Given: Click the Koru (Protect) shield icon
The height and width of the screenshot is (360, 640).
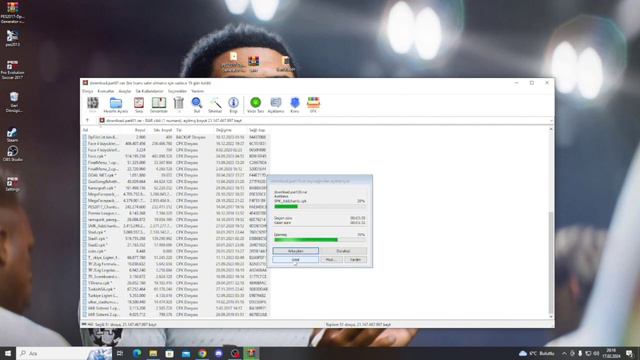Looking at the screenshot, I should (295, 105).
